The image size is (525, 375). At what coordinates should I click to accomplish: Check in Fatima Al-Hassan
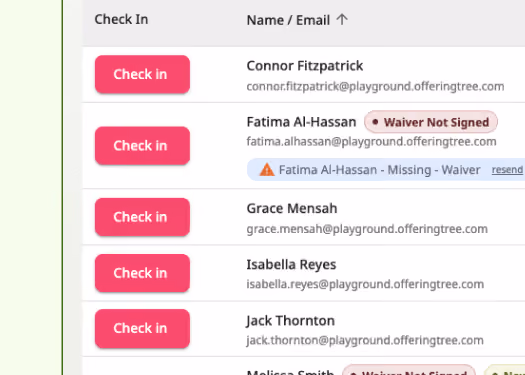pos(142,146)
